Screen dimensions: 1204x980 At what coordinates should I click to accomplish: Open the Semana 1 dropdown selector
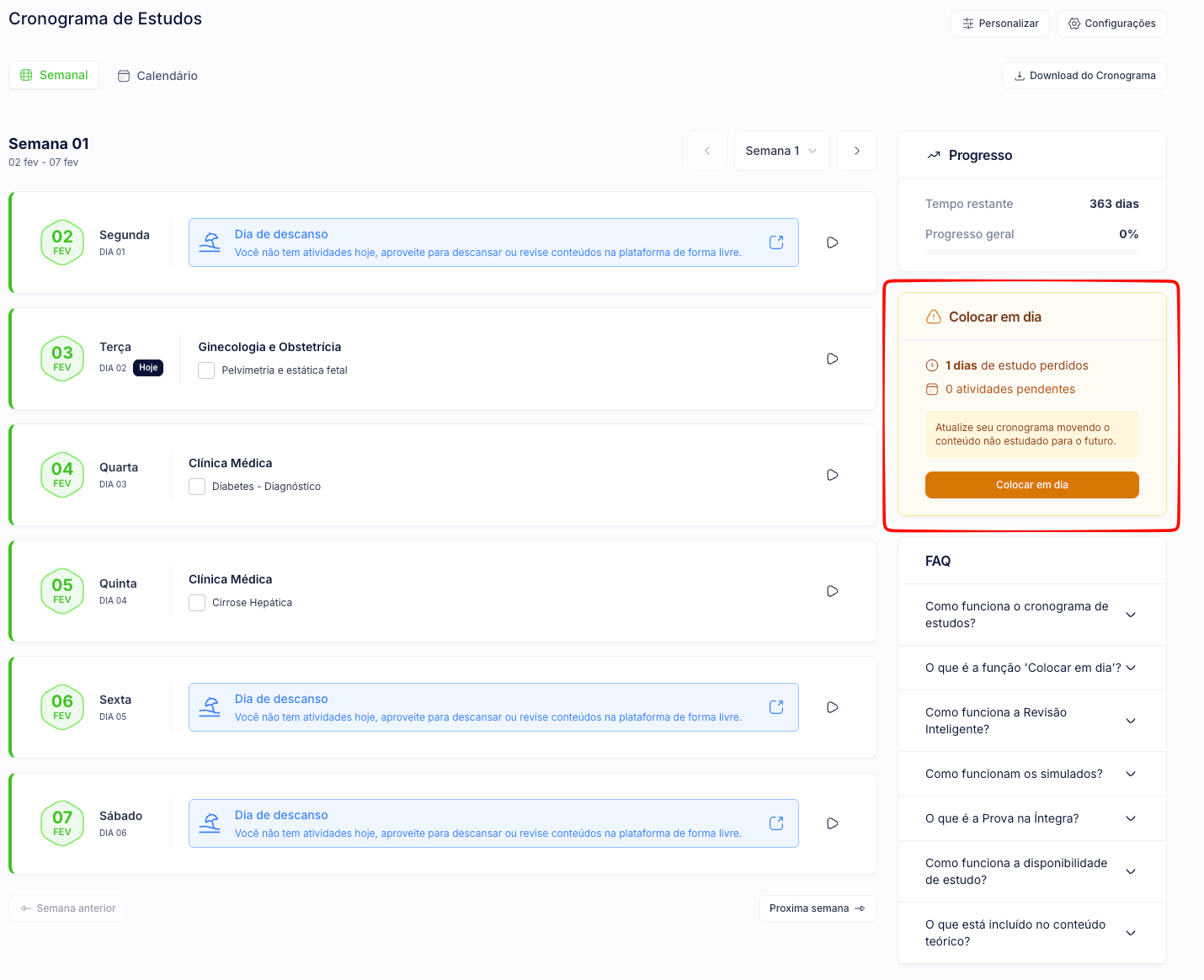tap(781, 151)
